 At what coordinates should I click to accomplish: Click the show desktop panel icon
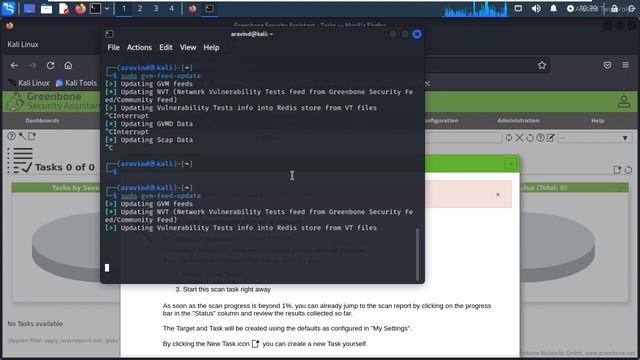tap(29, 8)
